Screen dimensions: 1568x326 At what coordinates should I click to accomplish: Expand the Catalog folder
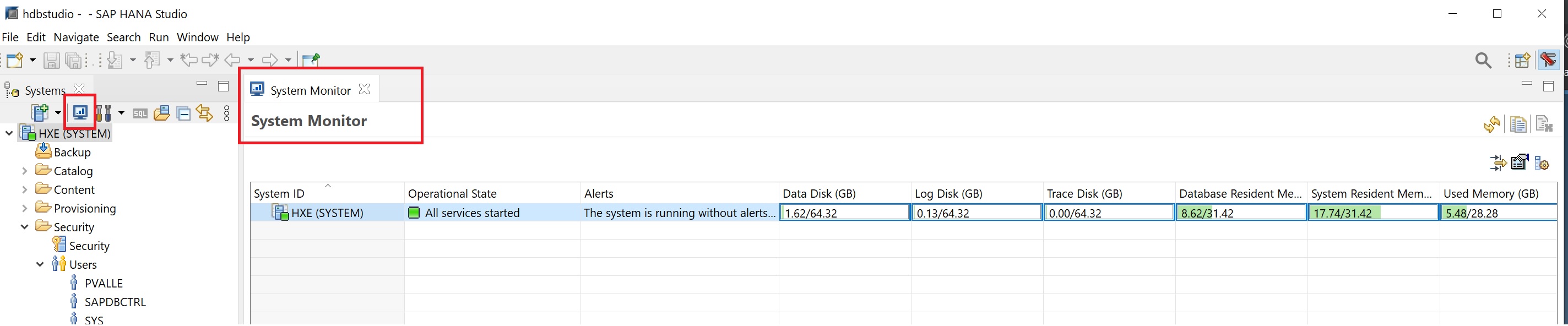pyautogui.click(x=24, y=171)
